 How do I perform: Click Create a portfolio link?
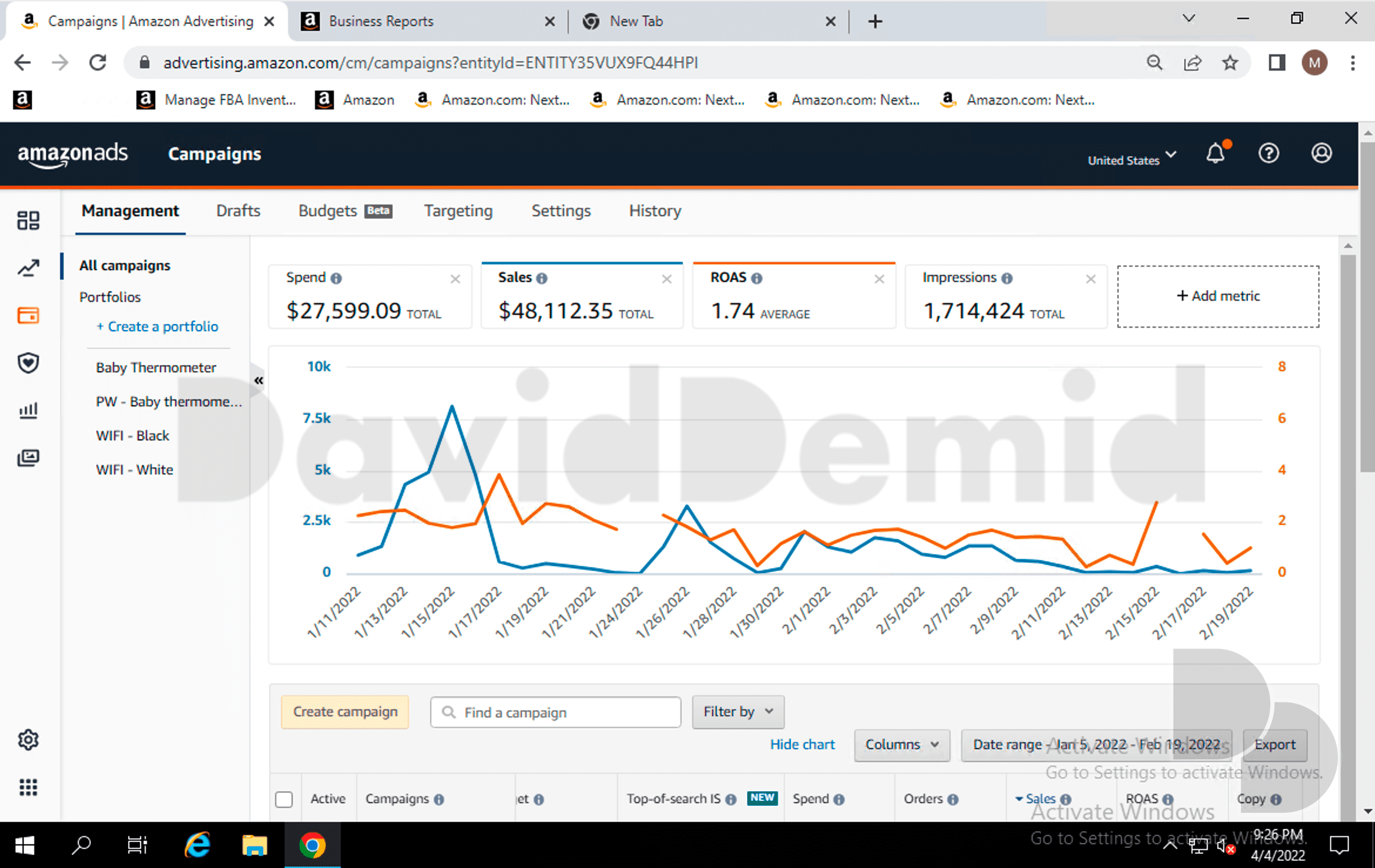click(157, 327)
